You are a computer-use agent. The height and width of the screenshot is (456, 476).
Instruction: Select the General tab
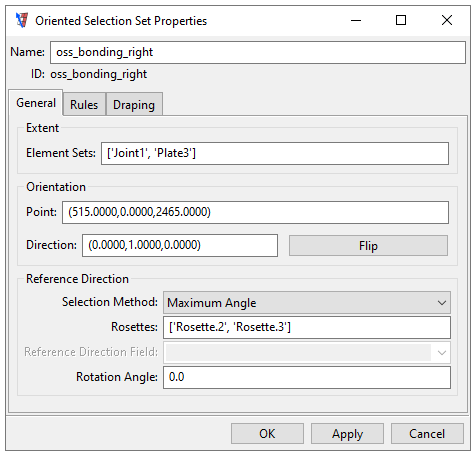point(36,103)
